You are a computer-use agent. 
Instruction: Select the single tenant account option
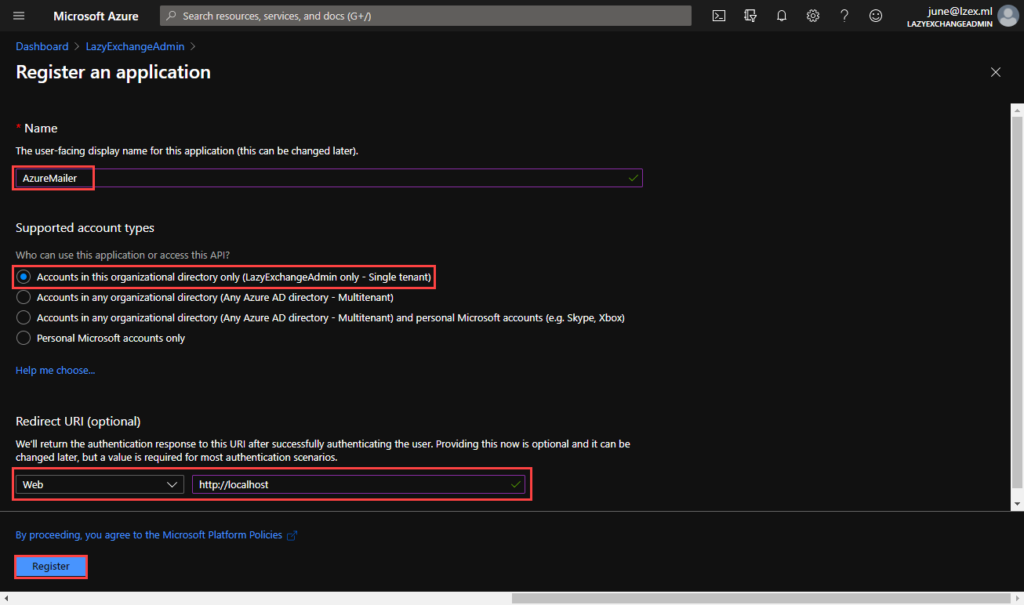(24, 277)
